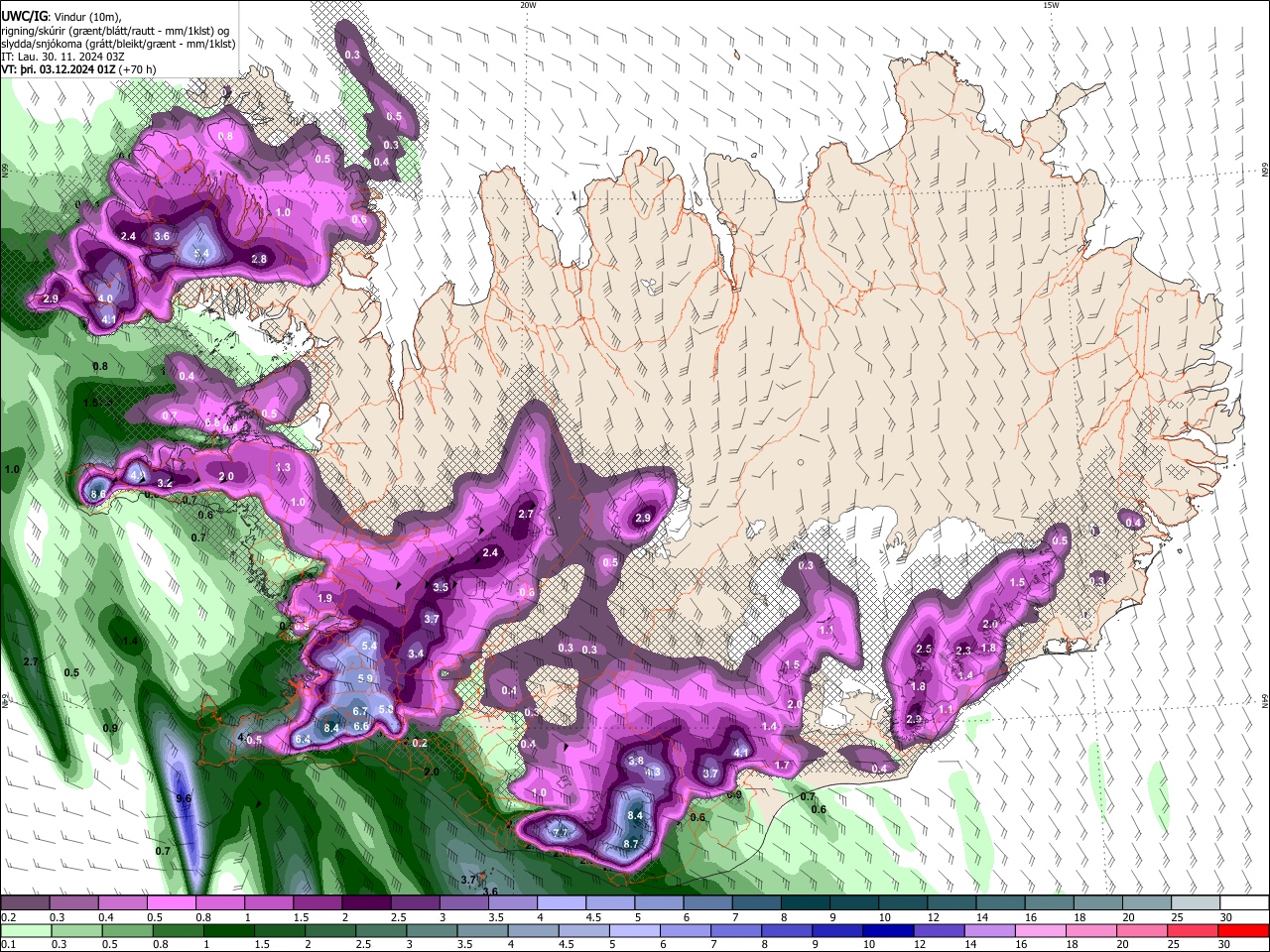This screenshot has height=952, width=1270.
Task: Click the bright magenta 0.5–0.8 upper scale swatch
Action: [x=171, y=902]
